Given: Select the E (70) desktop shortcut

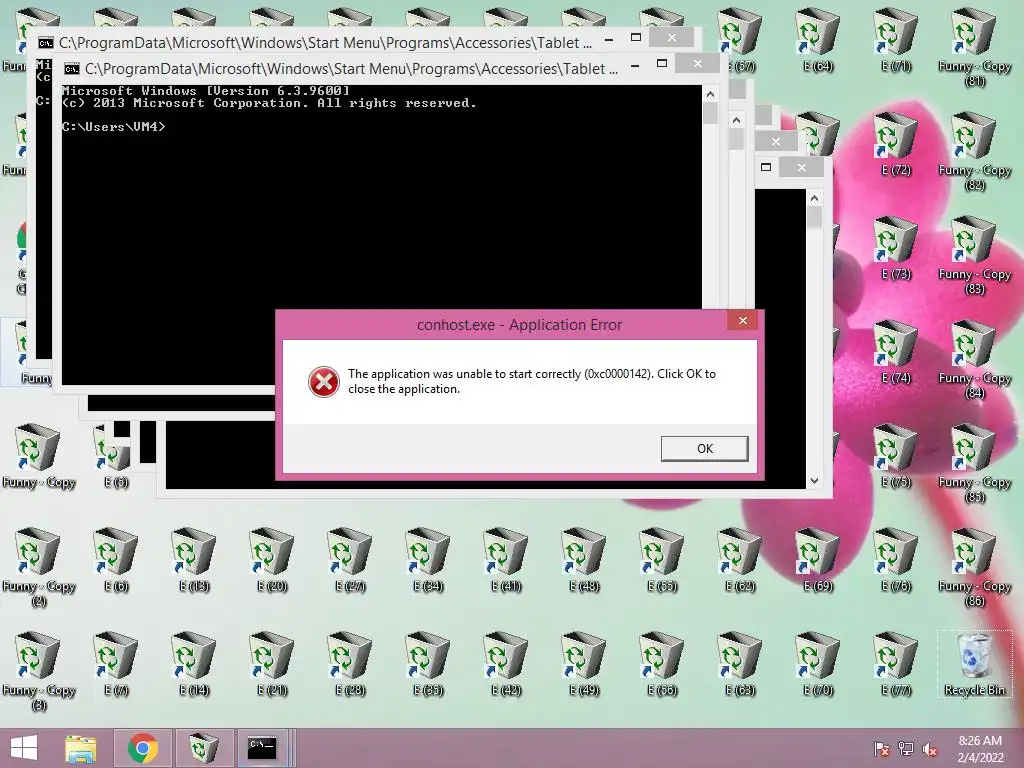Looking at the screenshot, I should [x=818, y=664].
